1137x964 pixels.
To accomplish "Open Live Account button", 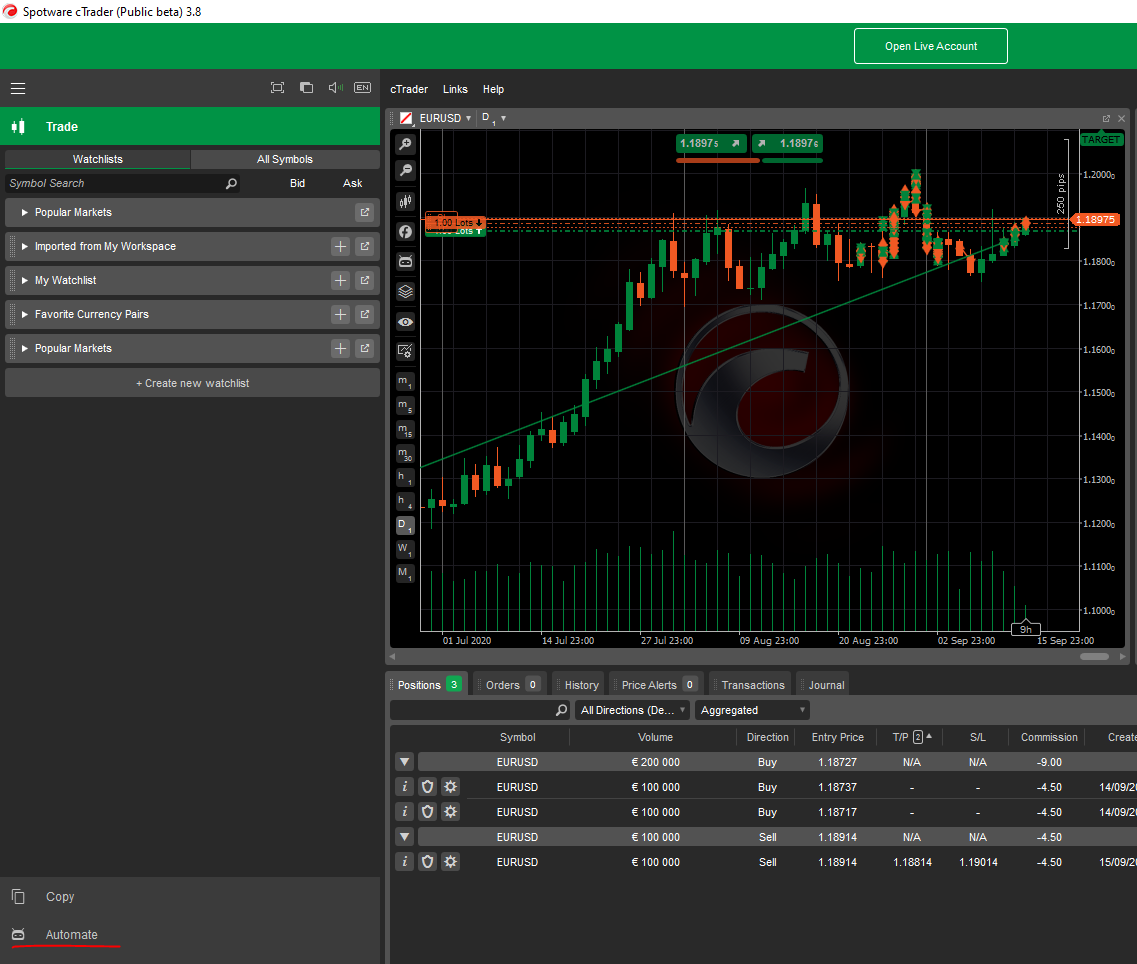I will tap(930, 46).
